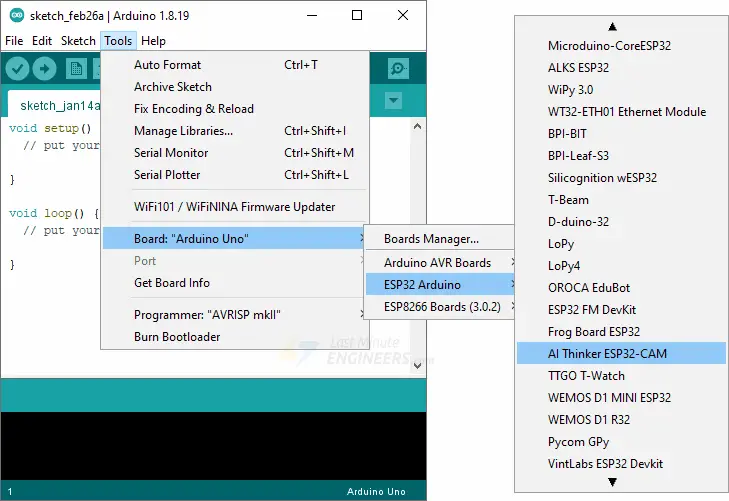Launch the Serial Plotter menu entry
The width and height of the screenshot is (729, 501).
coord(234,175)
